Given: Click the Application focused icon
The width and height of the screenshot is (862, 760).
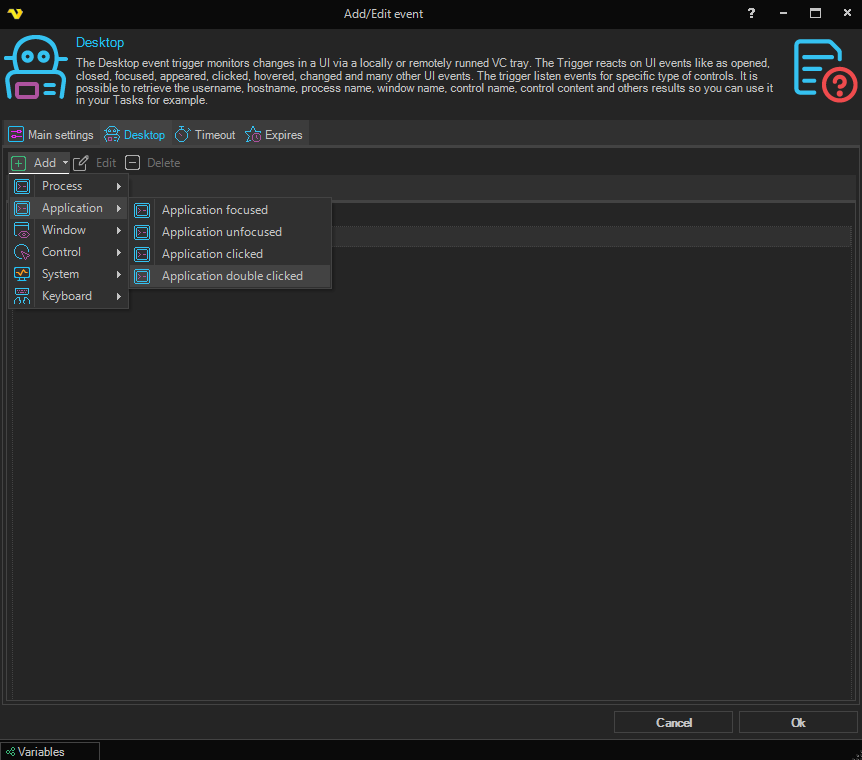Looking at the screenshot, I should (142, 210).
